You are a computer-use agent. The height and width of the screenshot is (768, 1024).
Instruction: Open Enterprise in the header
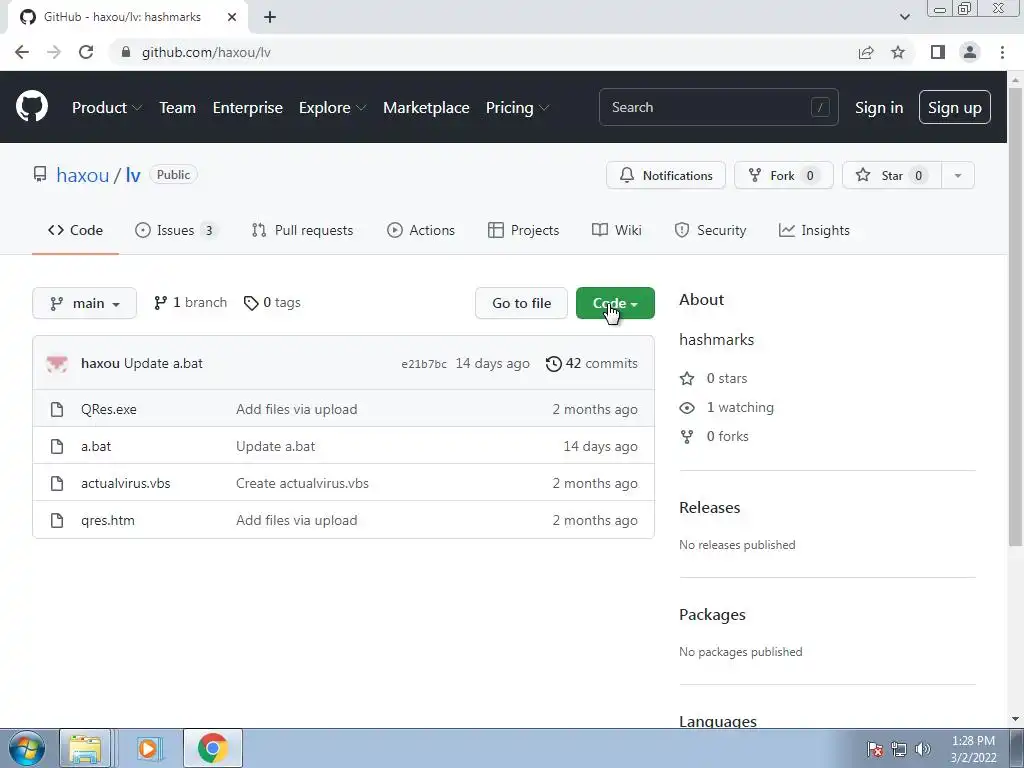[x=248, y=107]
